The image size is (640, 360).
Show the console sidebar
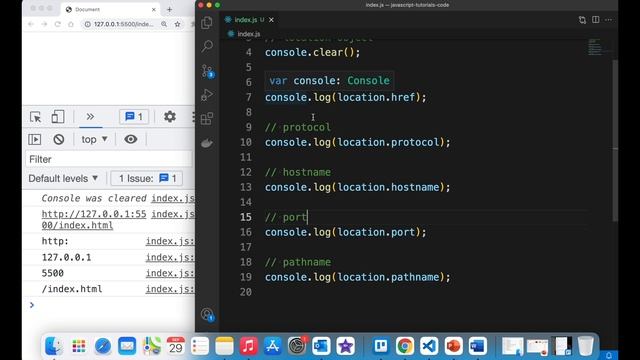35,140
